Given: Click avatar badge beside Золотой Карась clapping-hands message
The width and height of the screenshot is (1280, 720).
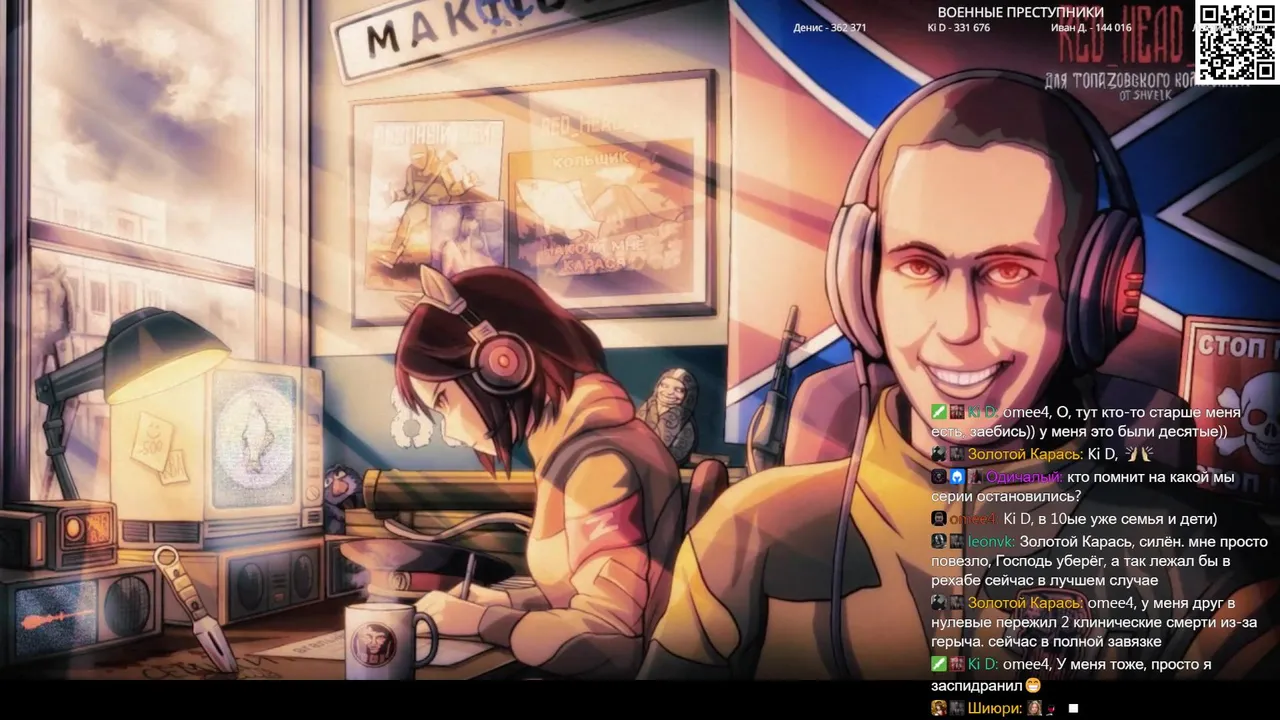Looking at the screenshot, I should (x=938, y=454).
